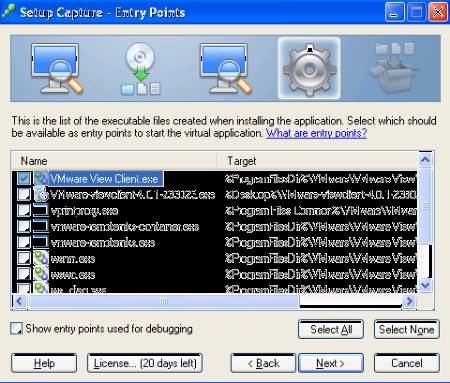Select the wsnm.exe name text
Image resolution: width=450 pixels, height=383 pixels.
coord(73,259)
